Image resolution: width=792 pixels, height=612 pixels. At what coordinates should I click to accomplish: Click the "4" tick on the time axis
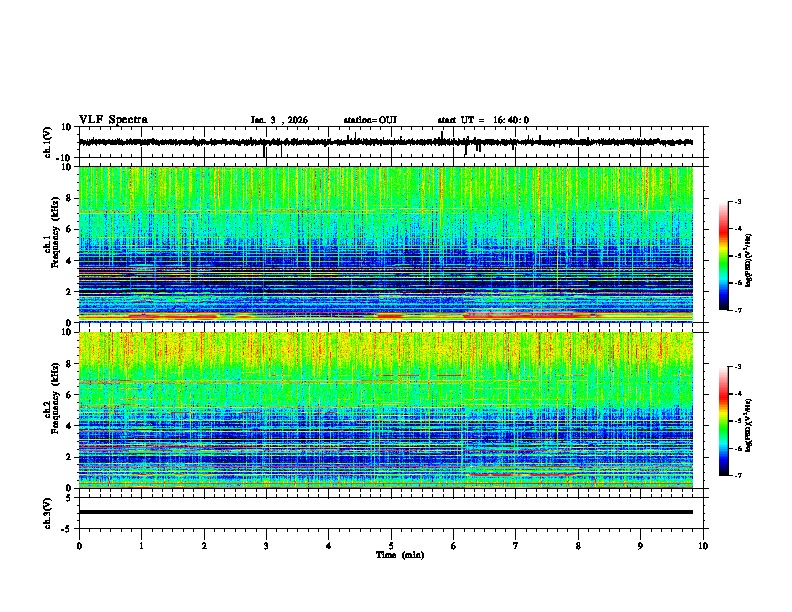point(329,546)
